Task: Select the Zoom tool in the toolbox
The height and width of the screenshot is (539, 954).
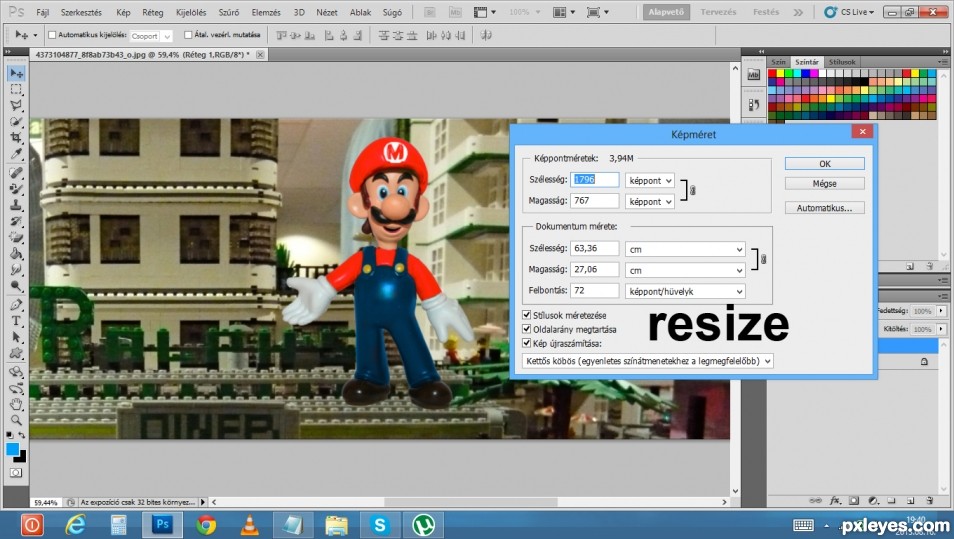Action: point(16,420)
